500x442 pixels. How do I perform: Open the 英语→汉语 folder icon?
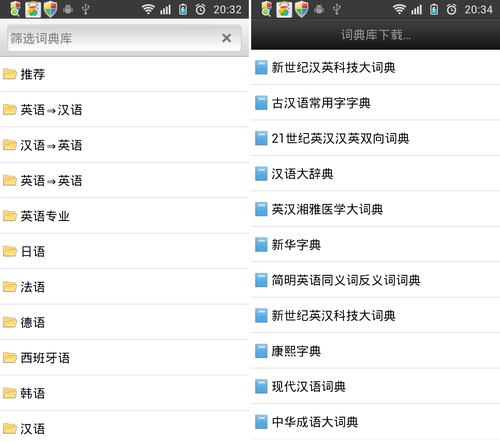(10, 109)
